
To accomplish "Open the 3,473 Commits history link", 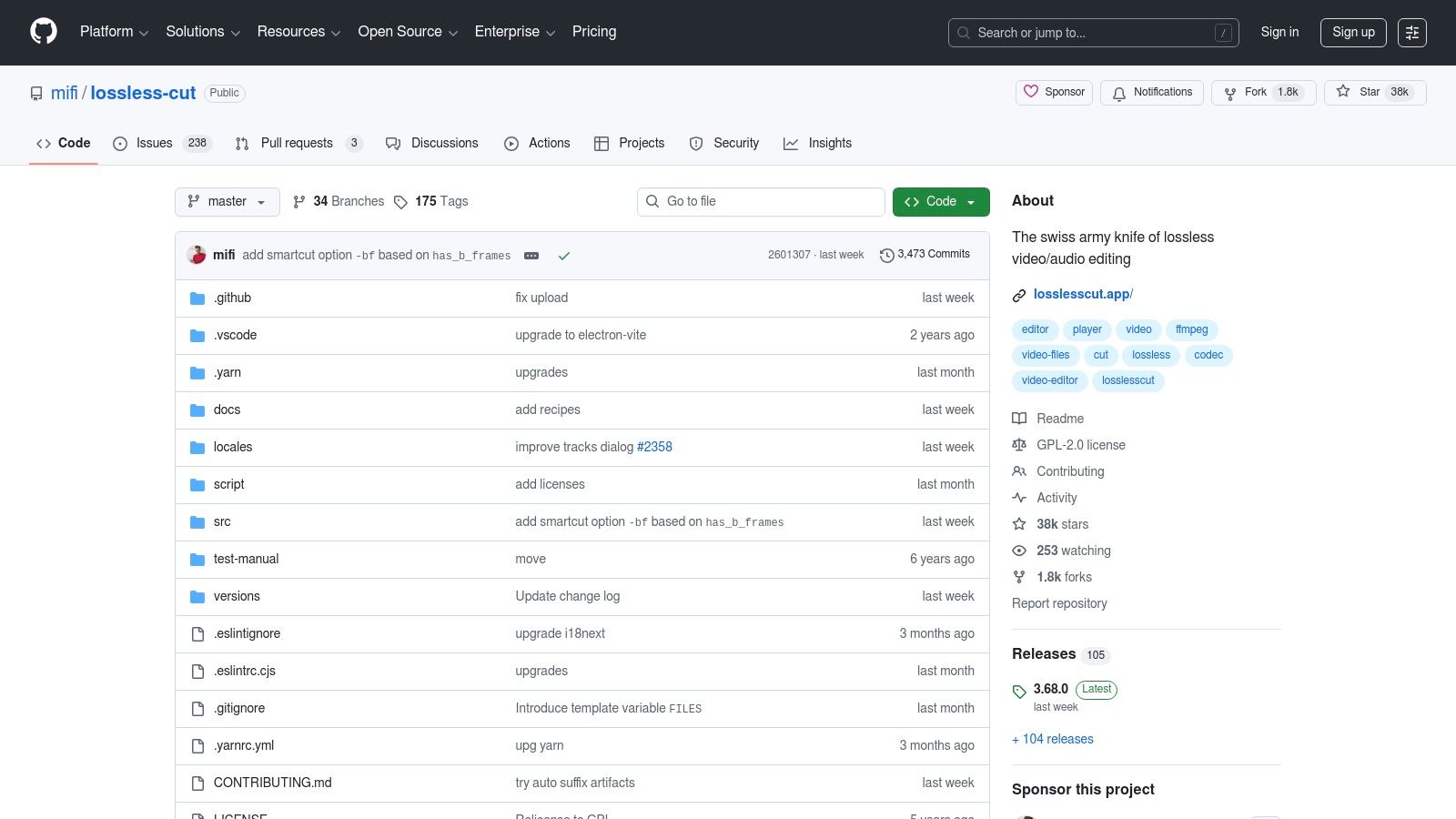I will coord(925,255).
